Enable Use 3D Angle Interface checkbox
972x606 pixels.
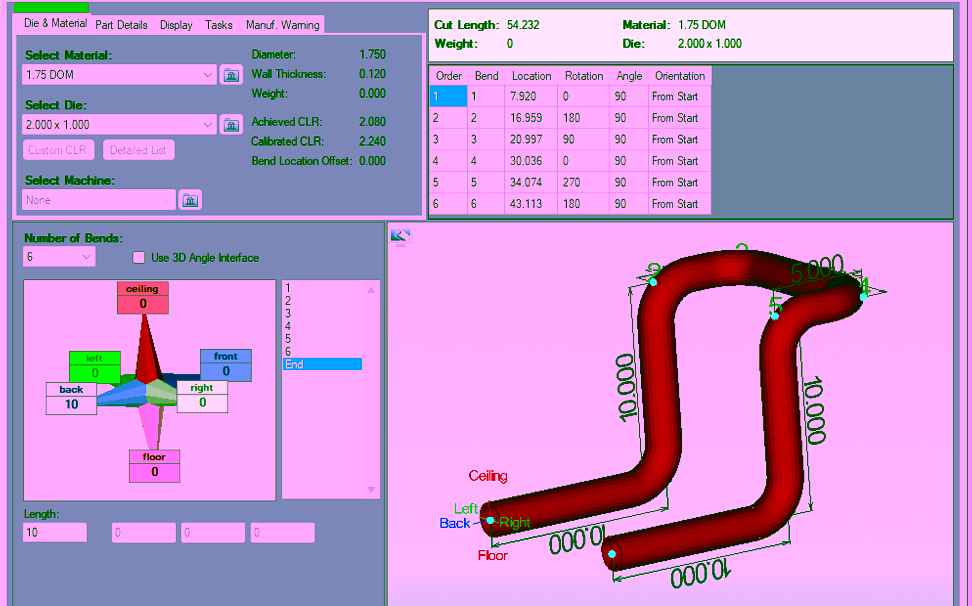pos(139,257)
